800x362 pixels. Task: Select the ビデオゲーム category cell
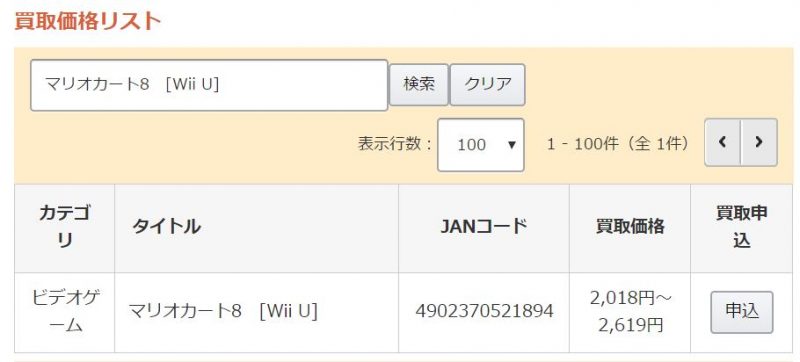65,312
